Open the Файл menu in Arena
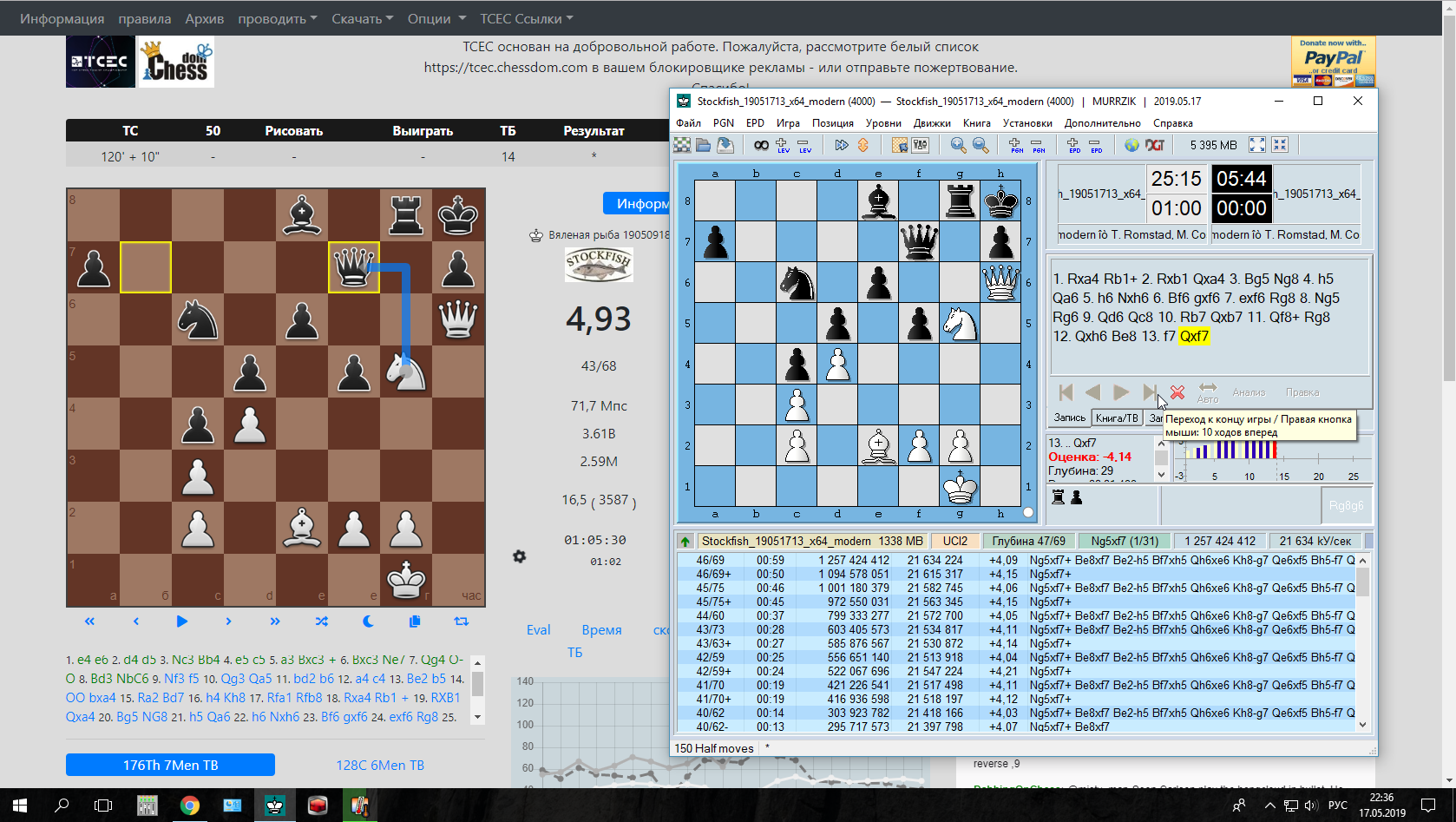Viewport: 1456px width, 822px height. pos(688,123)
